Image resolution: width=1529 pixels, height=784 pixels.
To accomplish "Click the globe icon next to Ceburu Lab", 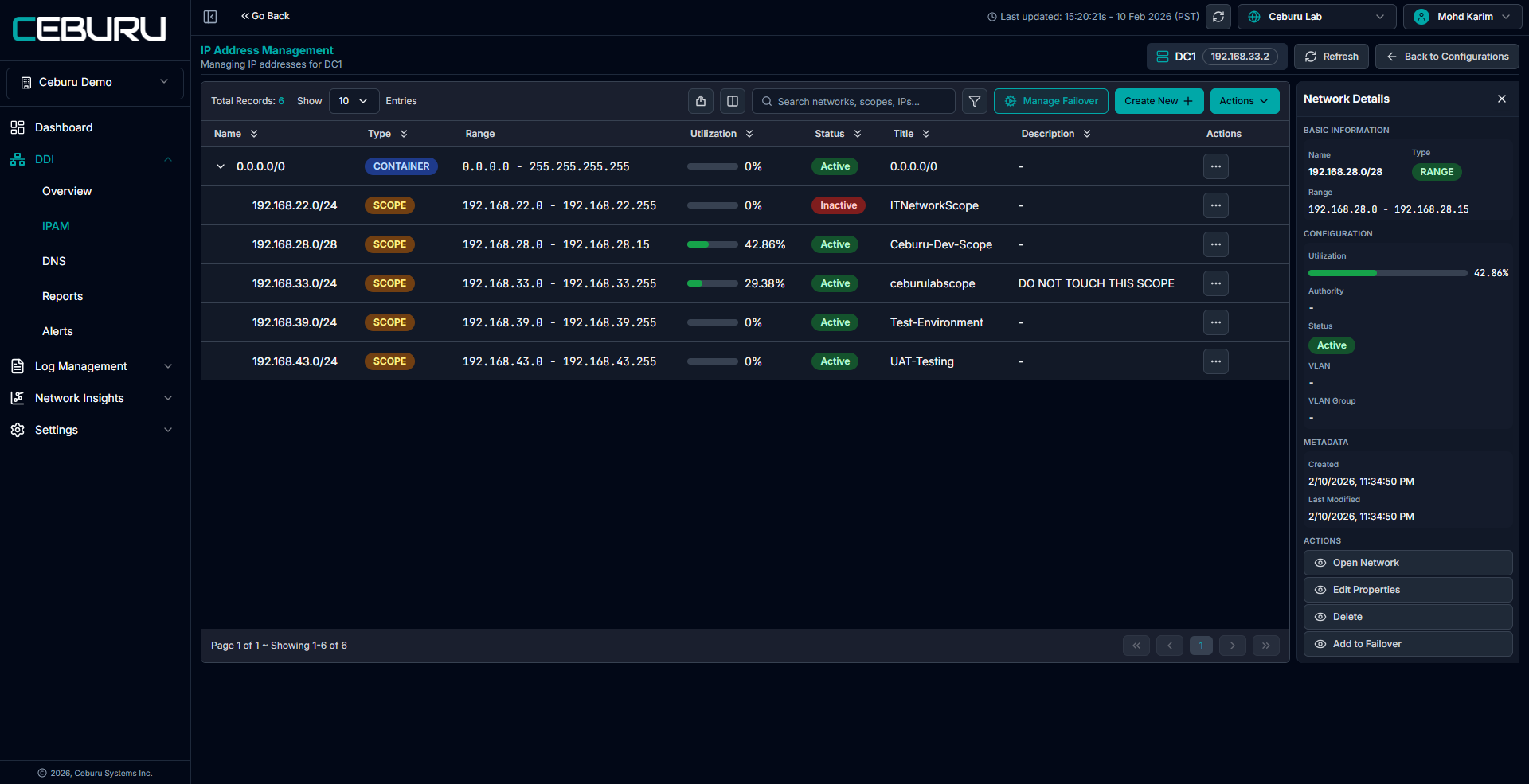I will coord(1254,17).
